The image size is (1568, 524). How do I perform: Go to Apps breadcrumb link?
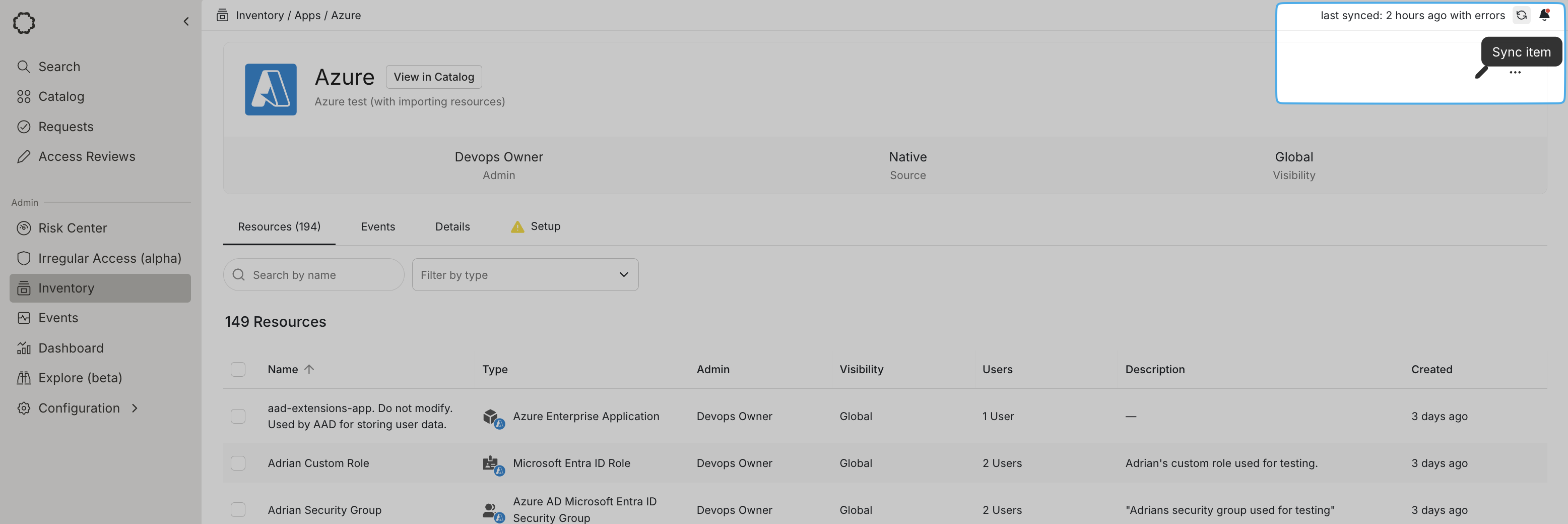307,15
